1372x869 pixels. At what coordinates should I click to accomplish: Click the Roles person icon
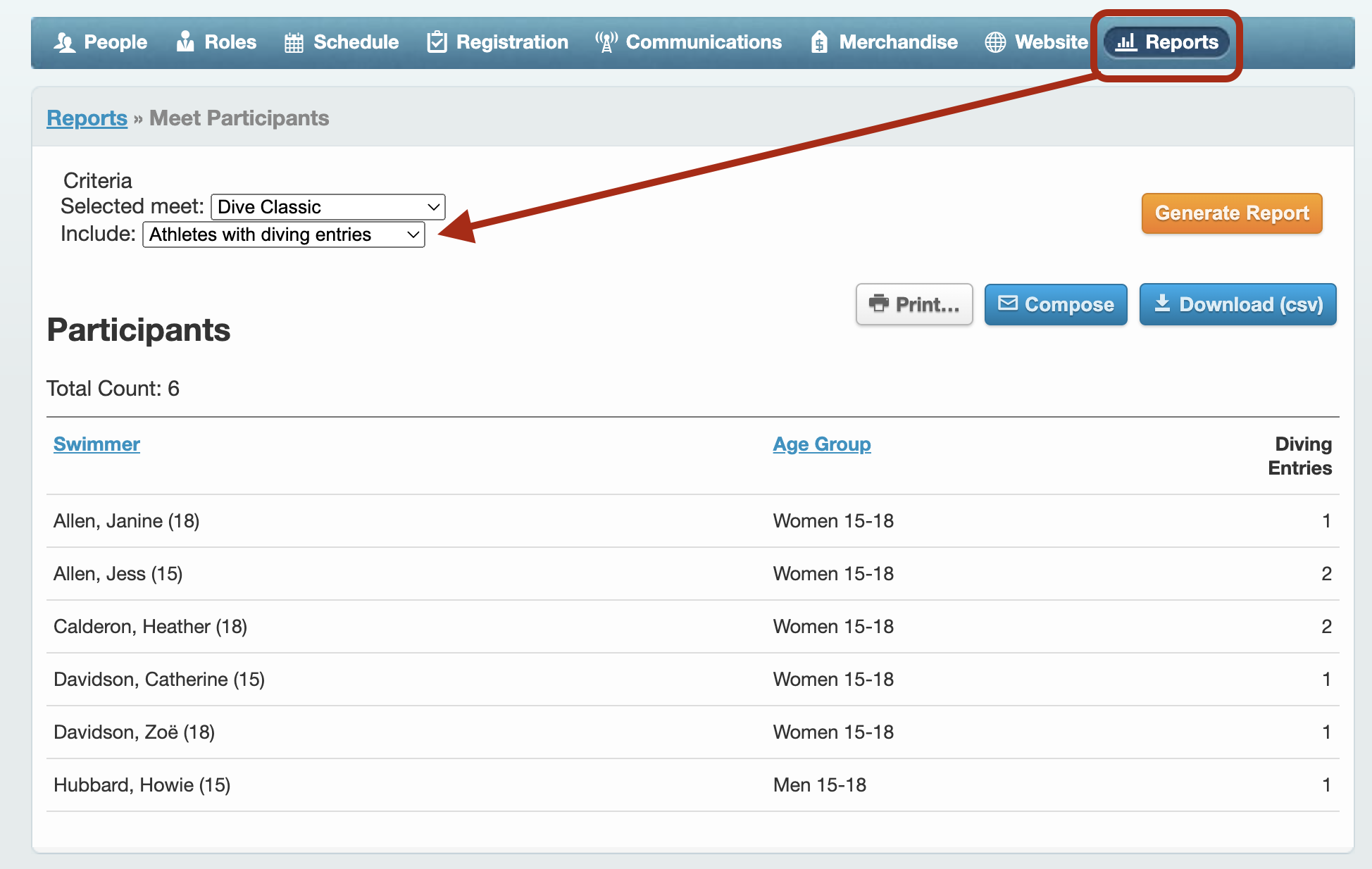[185, 42]
